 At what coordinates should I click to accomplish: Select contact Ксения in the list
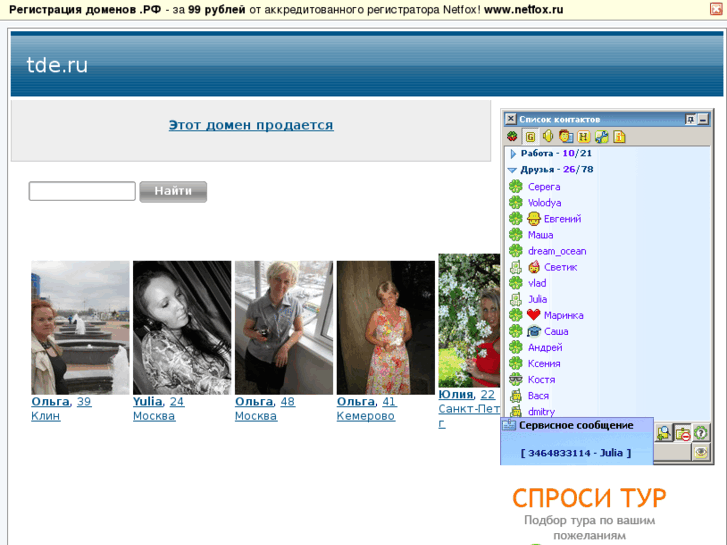tap(544, 364)
